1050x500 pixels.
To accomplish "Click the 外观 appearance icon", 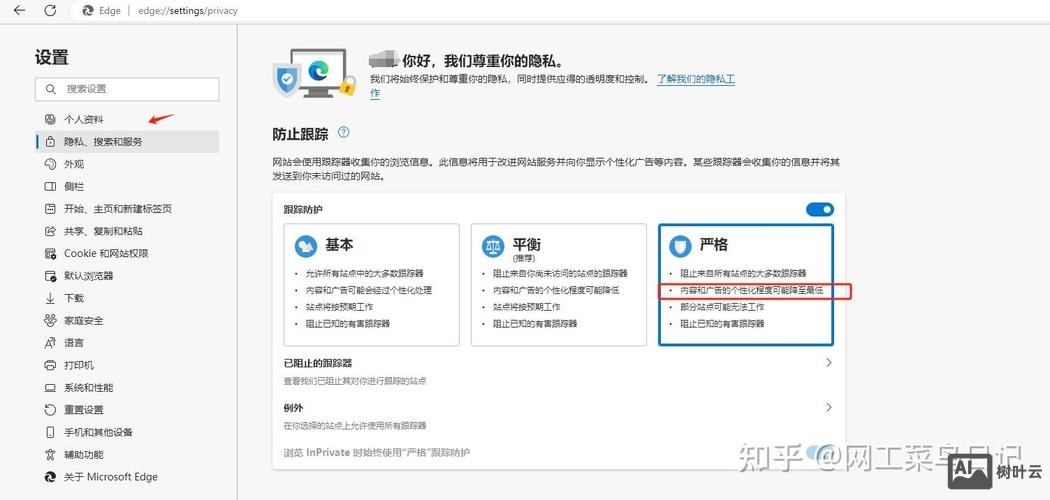I will (x=50, y=164).
